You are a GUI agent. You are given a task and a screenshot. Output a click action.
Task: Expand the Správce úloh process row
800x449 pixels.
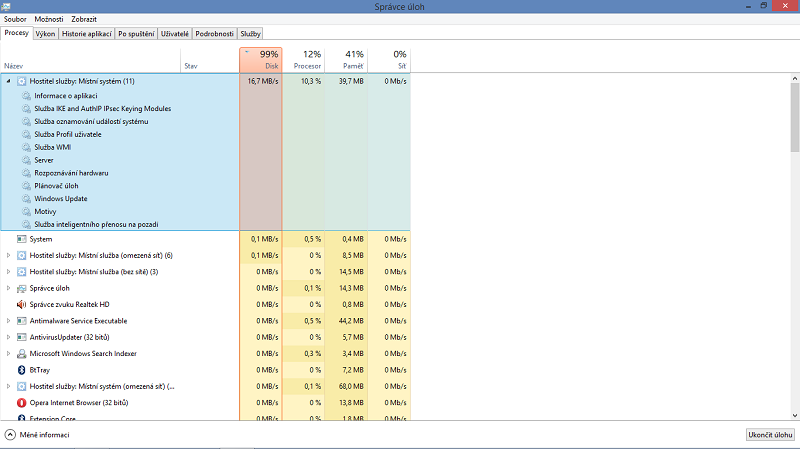point(9,288)
